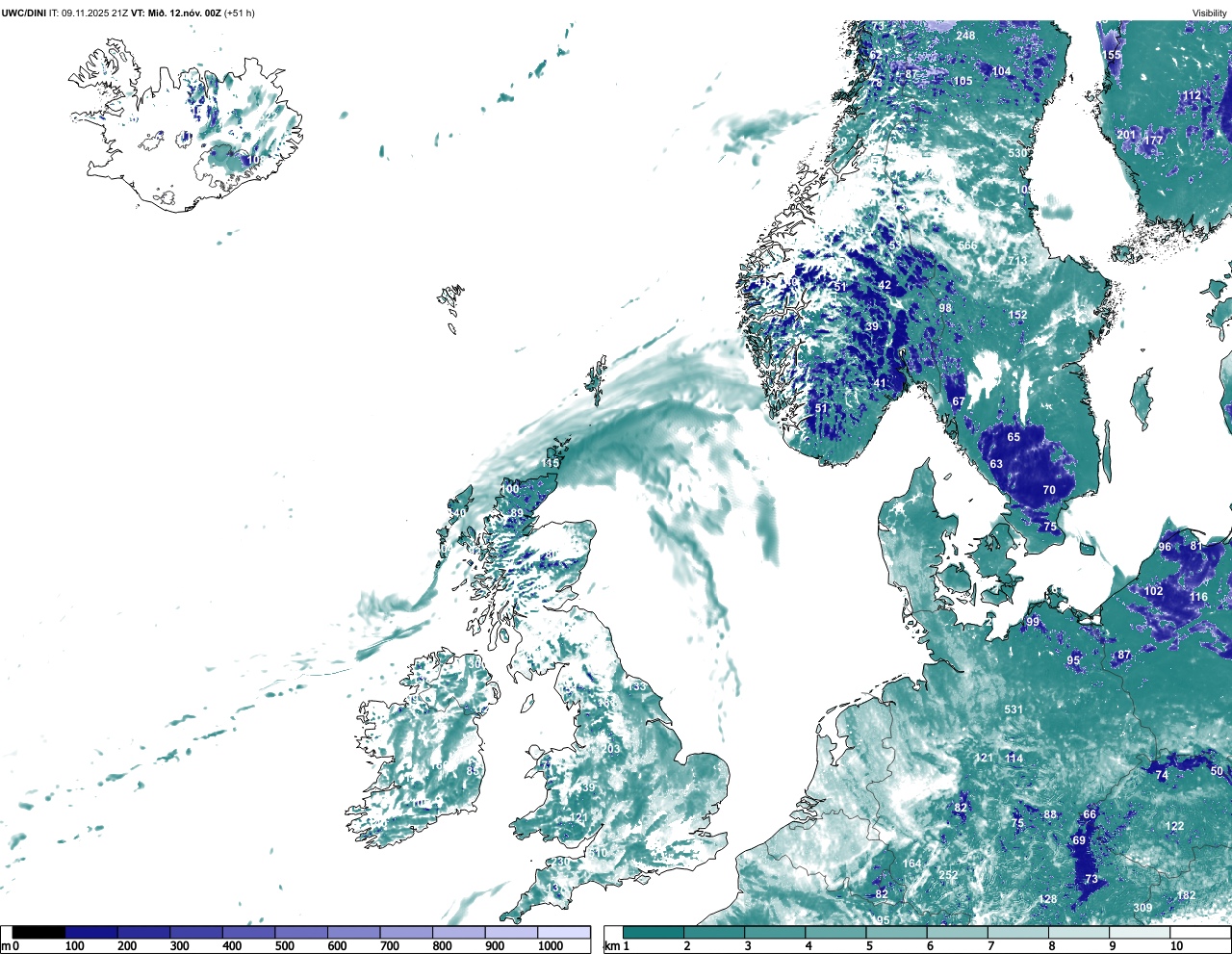Click the map value '99' on the German Baltic coast
Screen dimensions: 1232x954
(x=1033, y=622)
